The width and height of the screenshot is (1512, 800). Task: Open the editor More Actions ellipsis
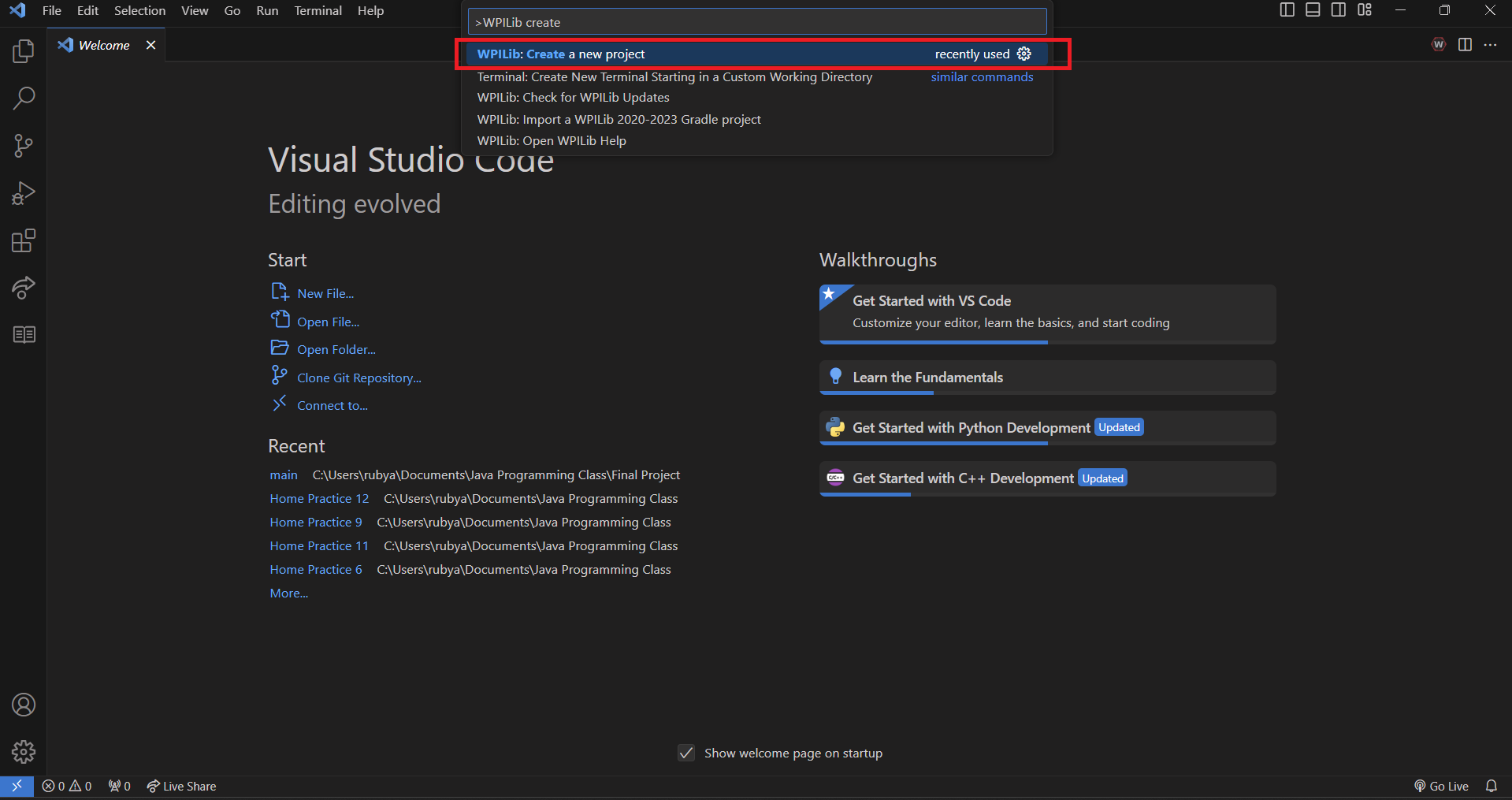tap(1490, 45)
